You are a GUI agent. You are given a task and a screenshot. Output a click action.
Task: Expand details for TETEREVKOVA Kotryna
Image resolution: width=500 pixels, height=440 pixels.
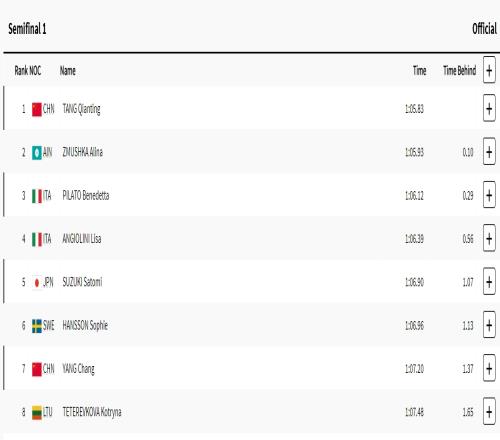click(x=489, y=412)
